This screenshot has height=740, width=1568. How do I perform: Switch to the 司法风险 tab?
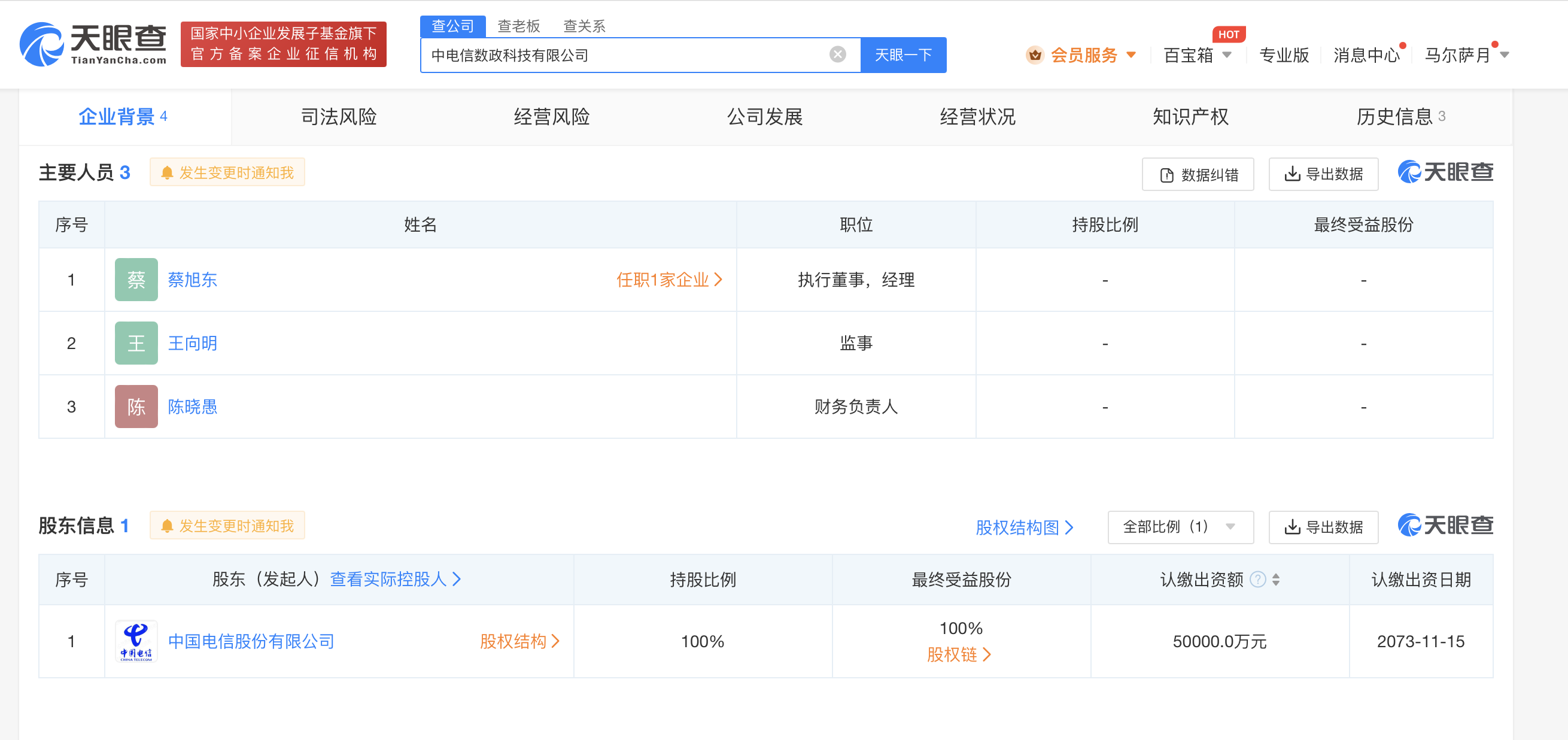(x=339, y=116)
